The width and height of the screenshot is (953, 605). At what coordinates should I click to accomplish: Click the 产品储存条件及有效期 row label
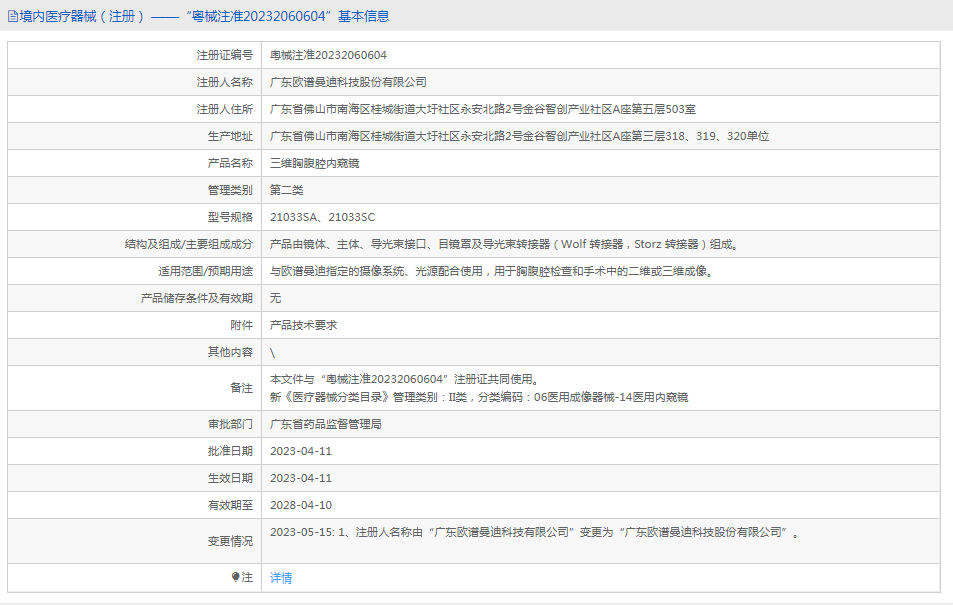click(197, 298)
